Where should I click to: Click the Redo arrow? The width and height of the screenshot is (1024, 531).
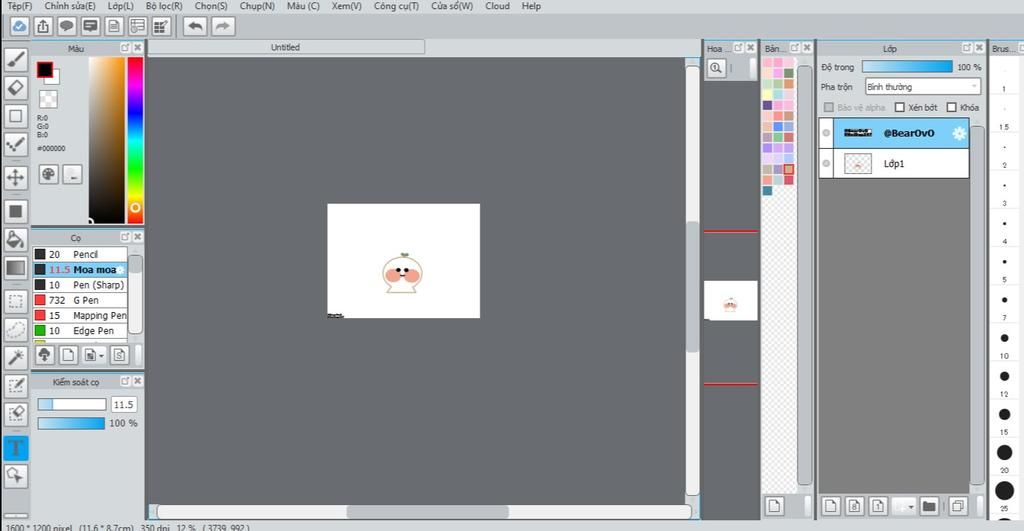(x=223, y=26)
